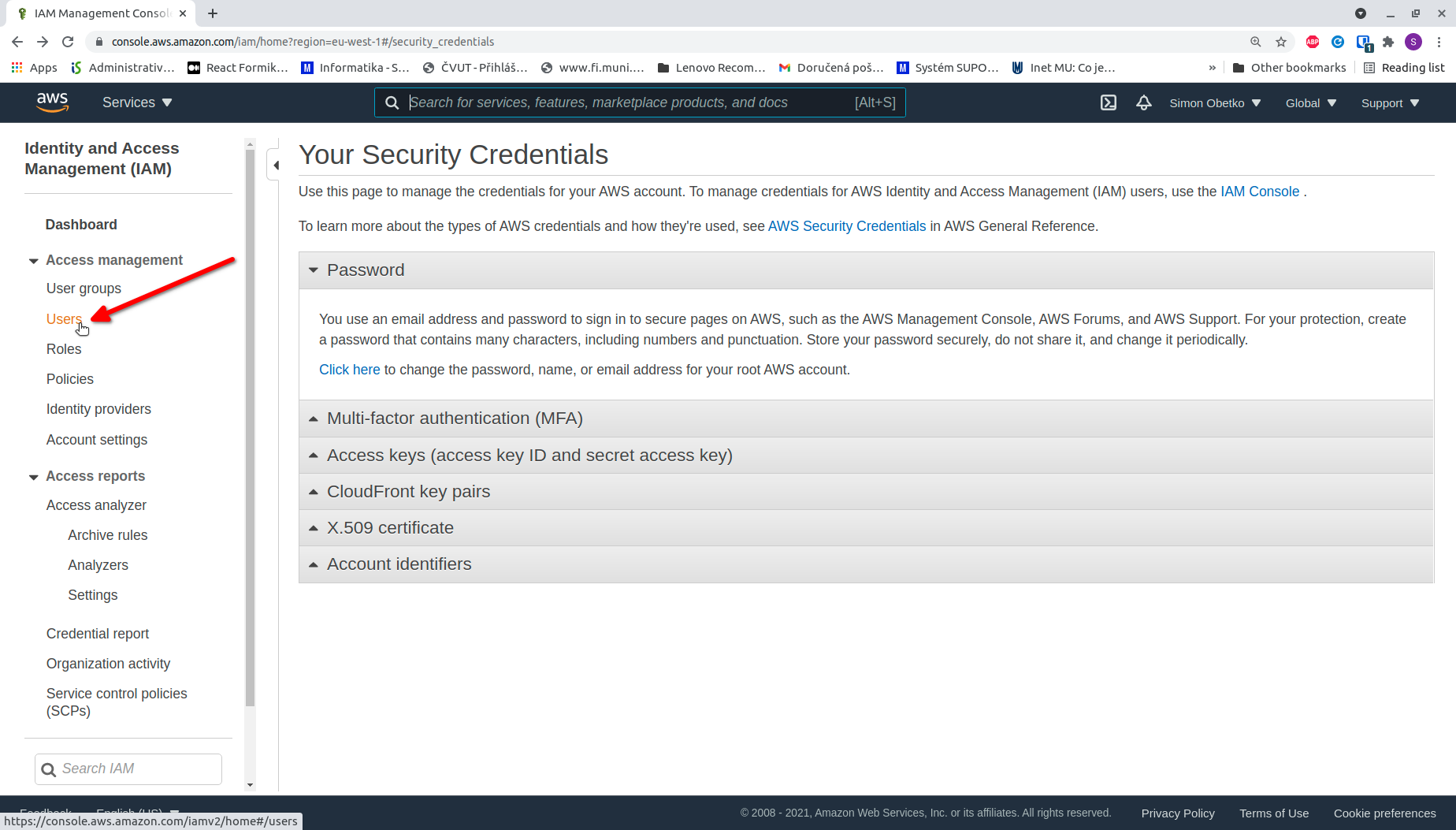Expand the Account identifiers section

[866, 564]
